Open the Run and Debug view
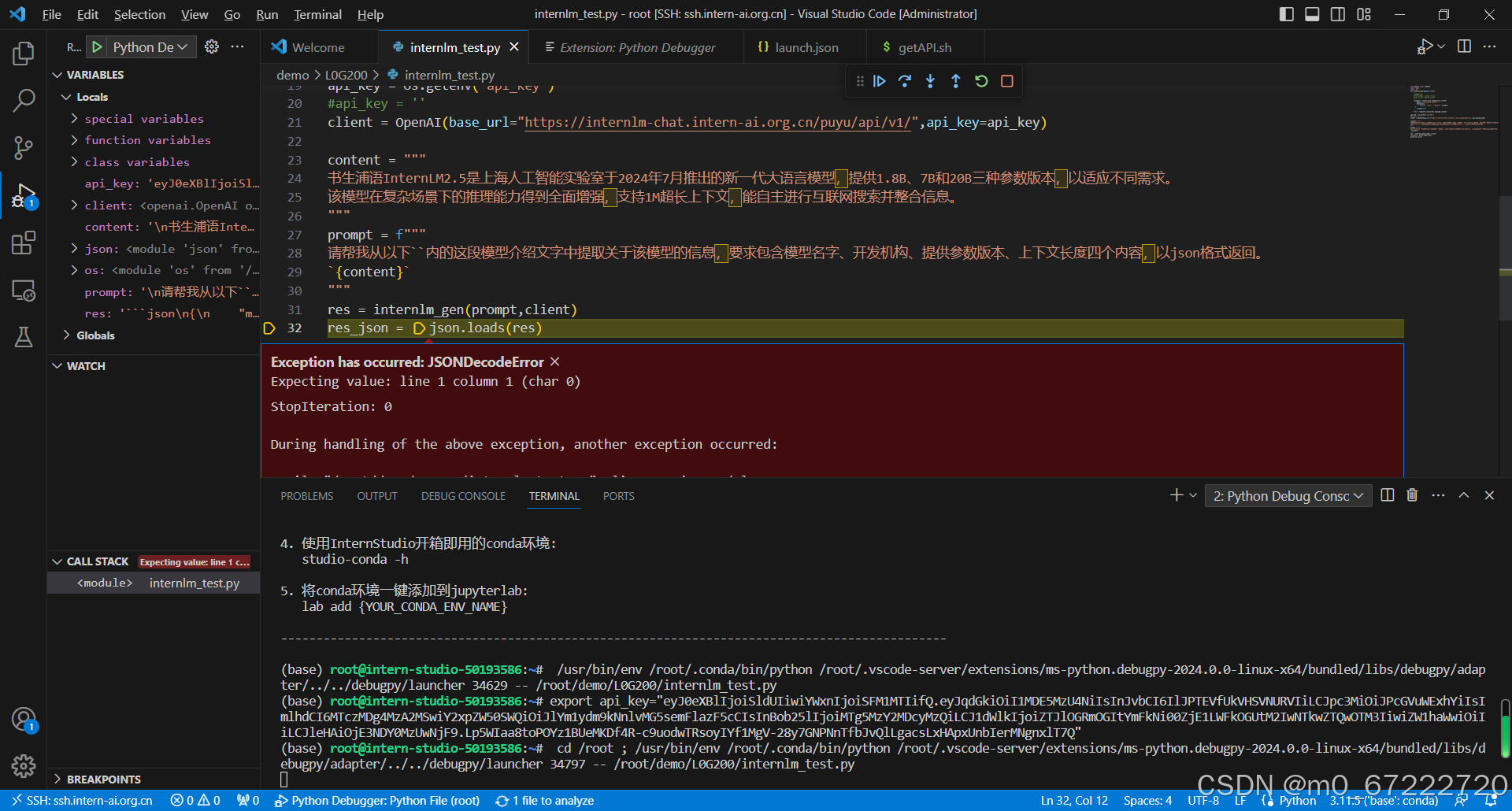Image resolution: width=1512 pixels, height=811 pixels. [x=24, y=195]
